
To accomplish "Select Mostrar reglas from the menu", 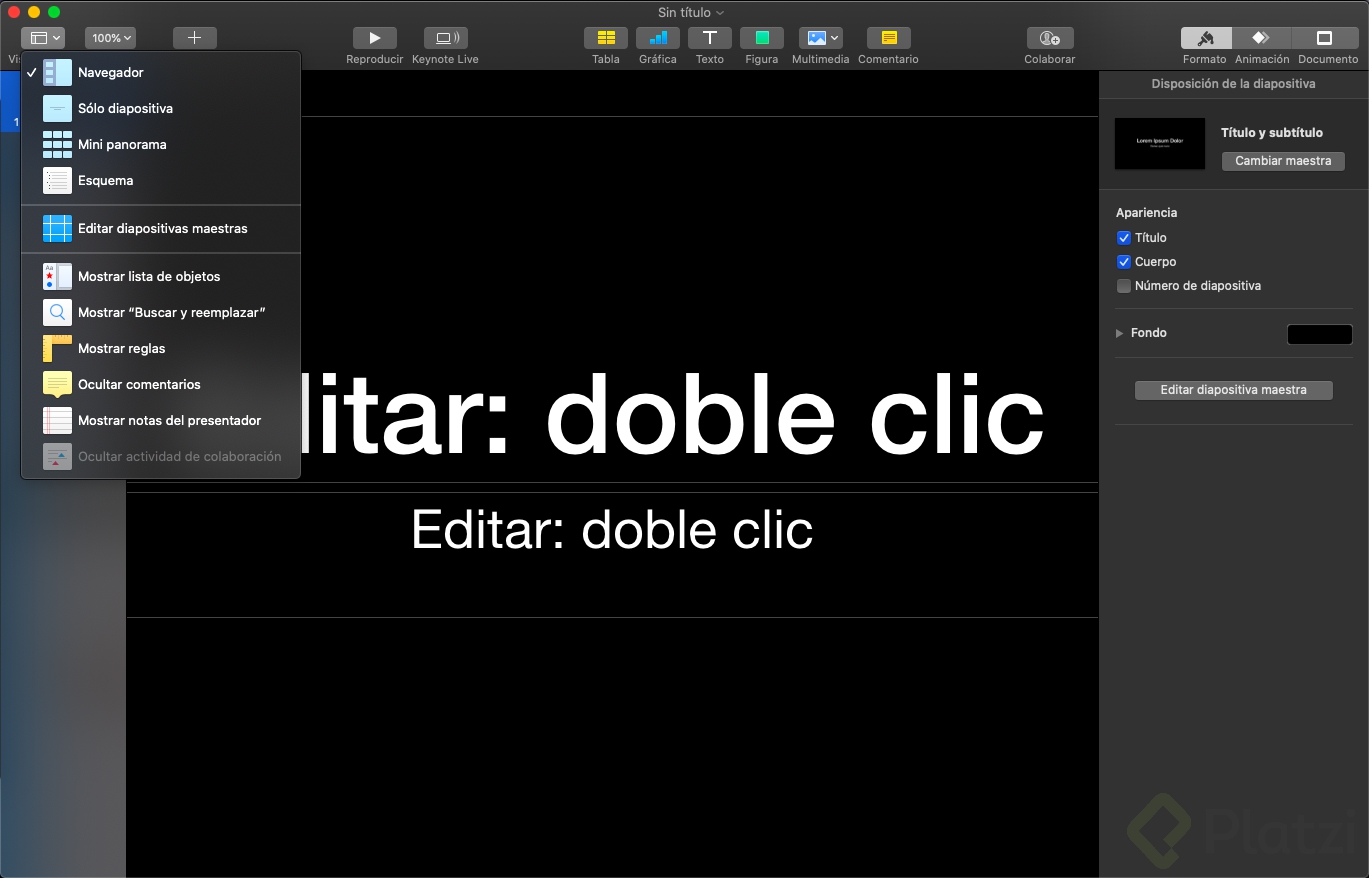I will (x=161, y=349).
